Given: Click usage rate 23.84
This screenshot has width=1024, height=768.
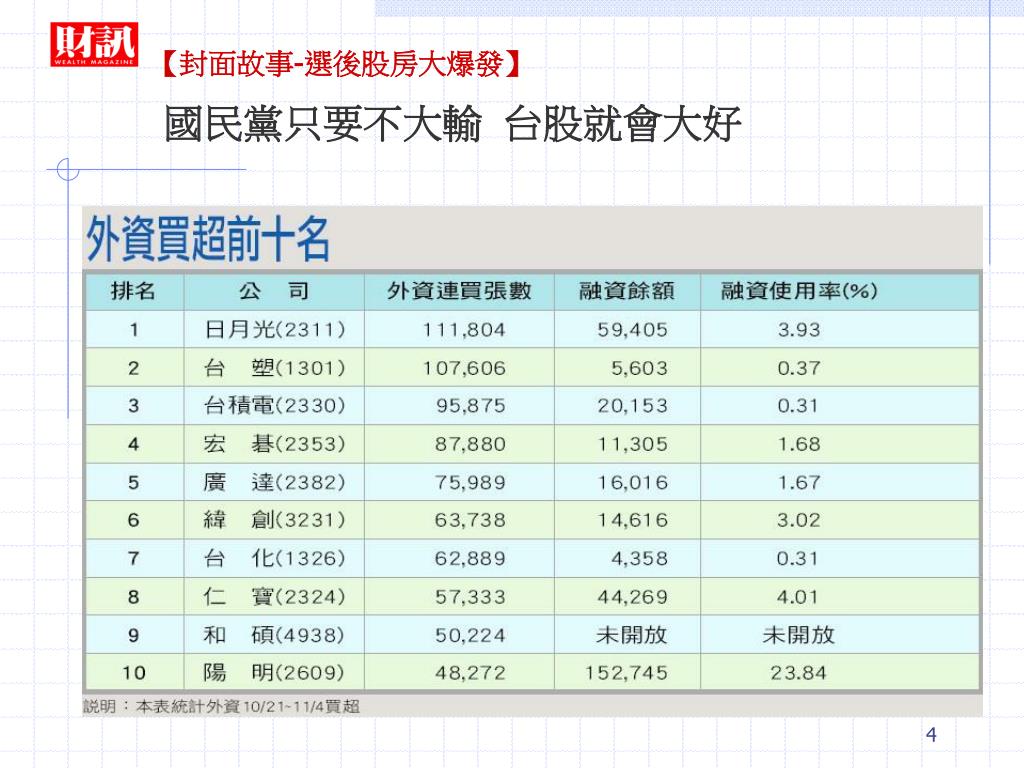Looking at the screenshot, I should pos(799,673).
